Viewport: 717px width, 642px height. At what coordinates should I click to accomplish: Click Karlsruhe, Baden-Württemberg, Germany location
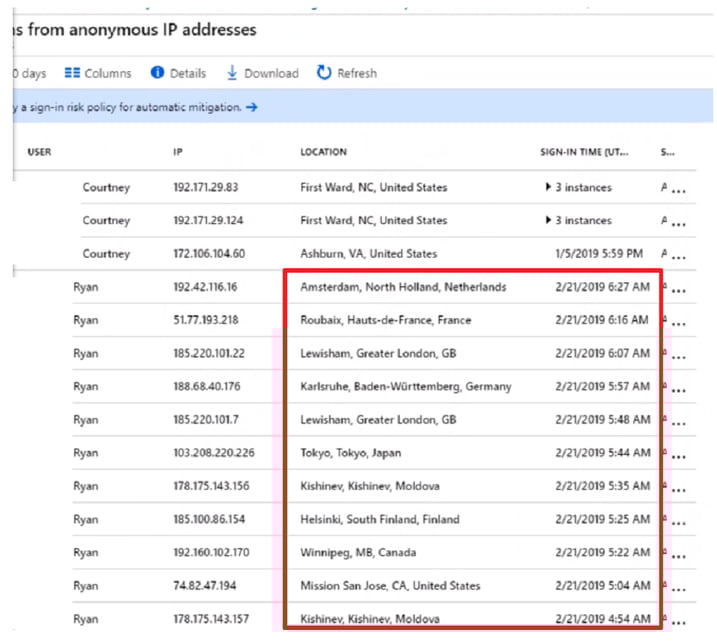[406, 386]
